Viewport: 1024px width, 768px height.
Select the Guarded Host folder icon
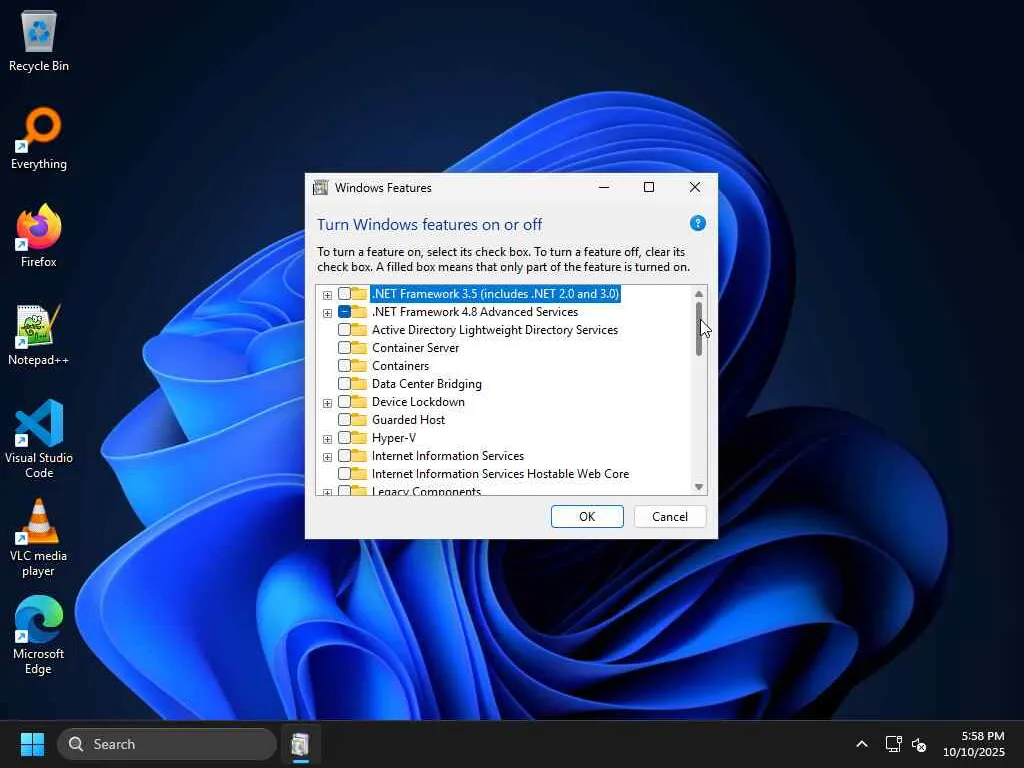pyautogui.click(x=359, y=419)
